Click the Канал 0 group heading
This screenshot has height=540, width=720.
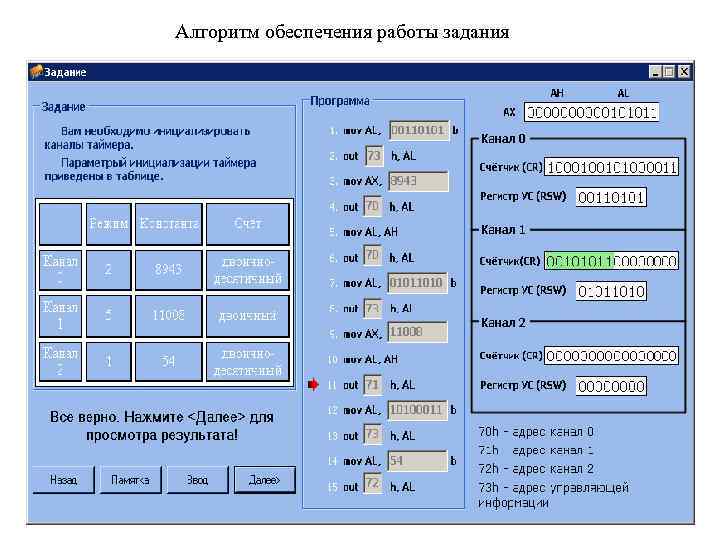[503, 139]
